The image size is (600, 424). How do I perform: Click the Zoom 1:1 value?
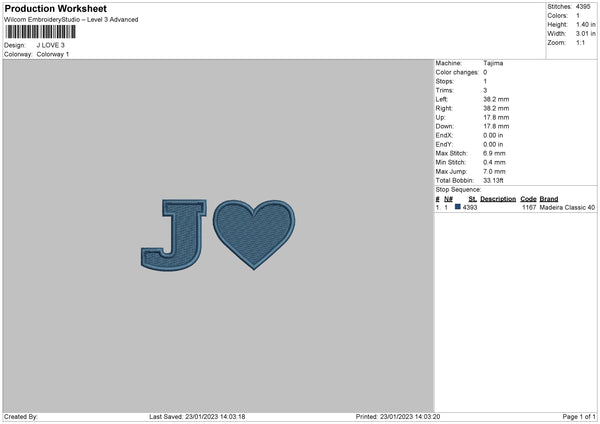pos(582,43)
